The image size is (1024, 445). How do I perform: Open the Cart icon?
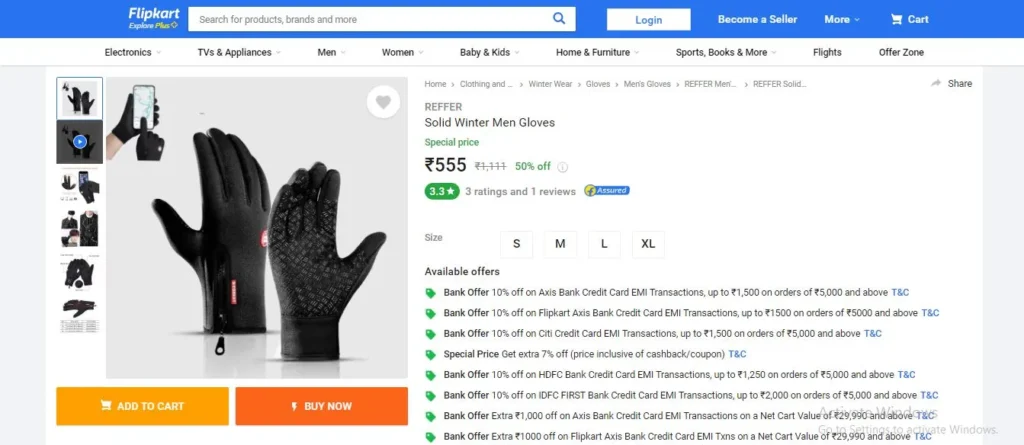point(897,20)
